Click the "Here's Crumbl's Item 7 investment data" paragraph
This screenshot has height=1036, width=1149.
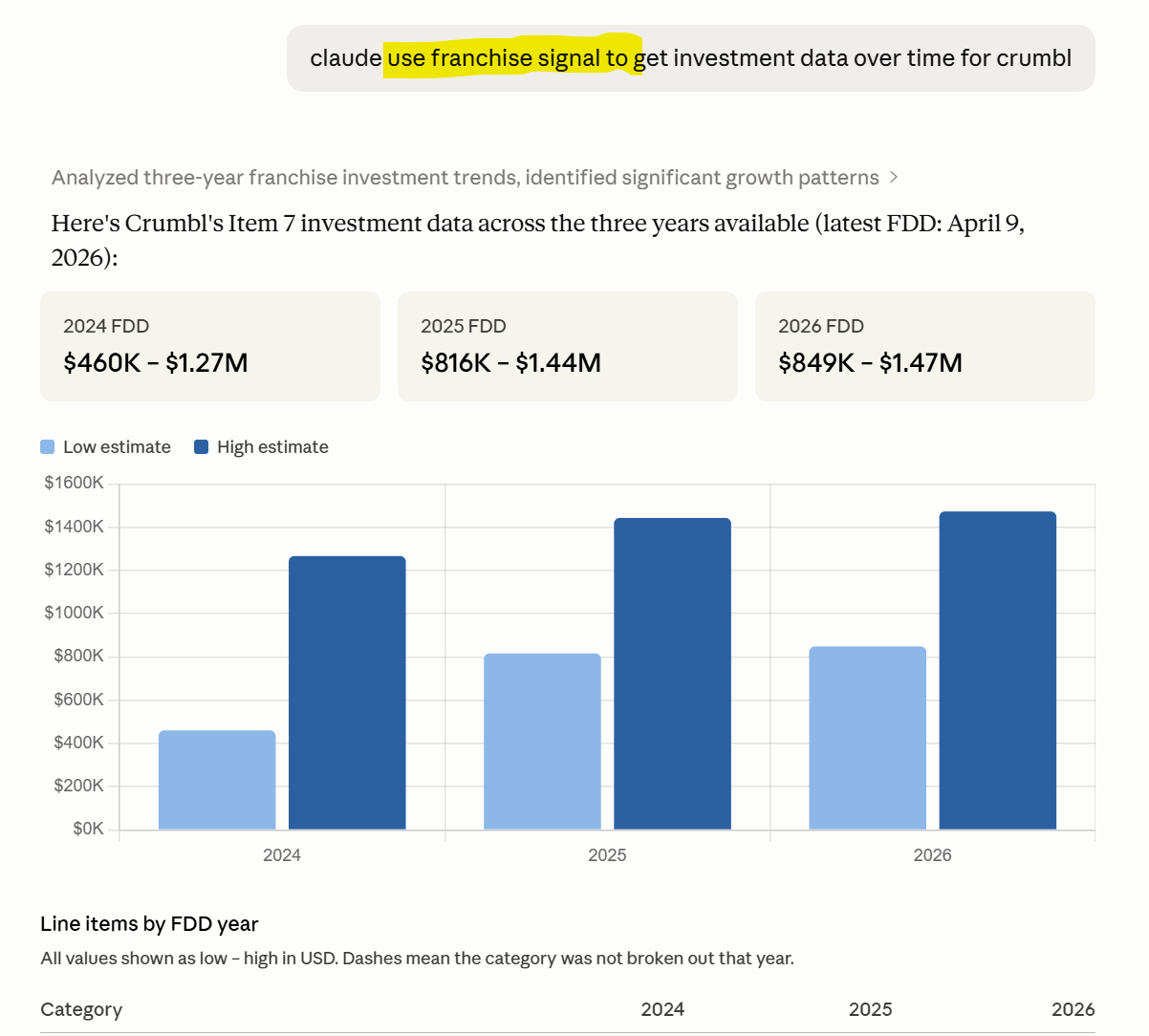click(x=538, y=240)
